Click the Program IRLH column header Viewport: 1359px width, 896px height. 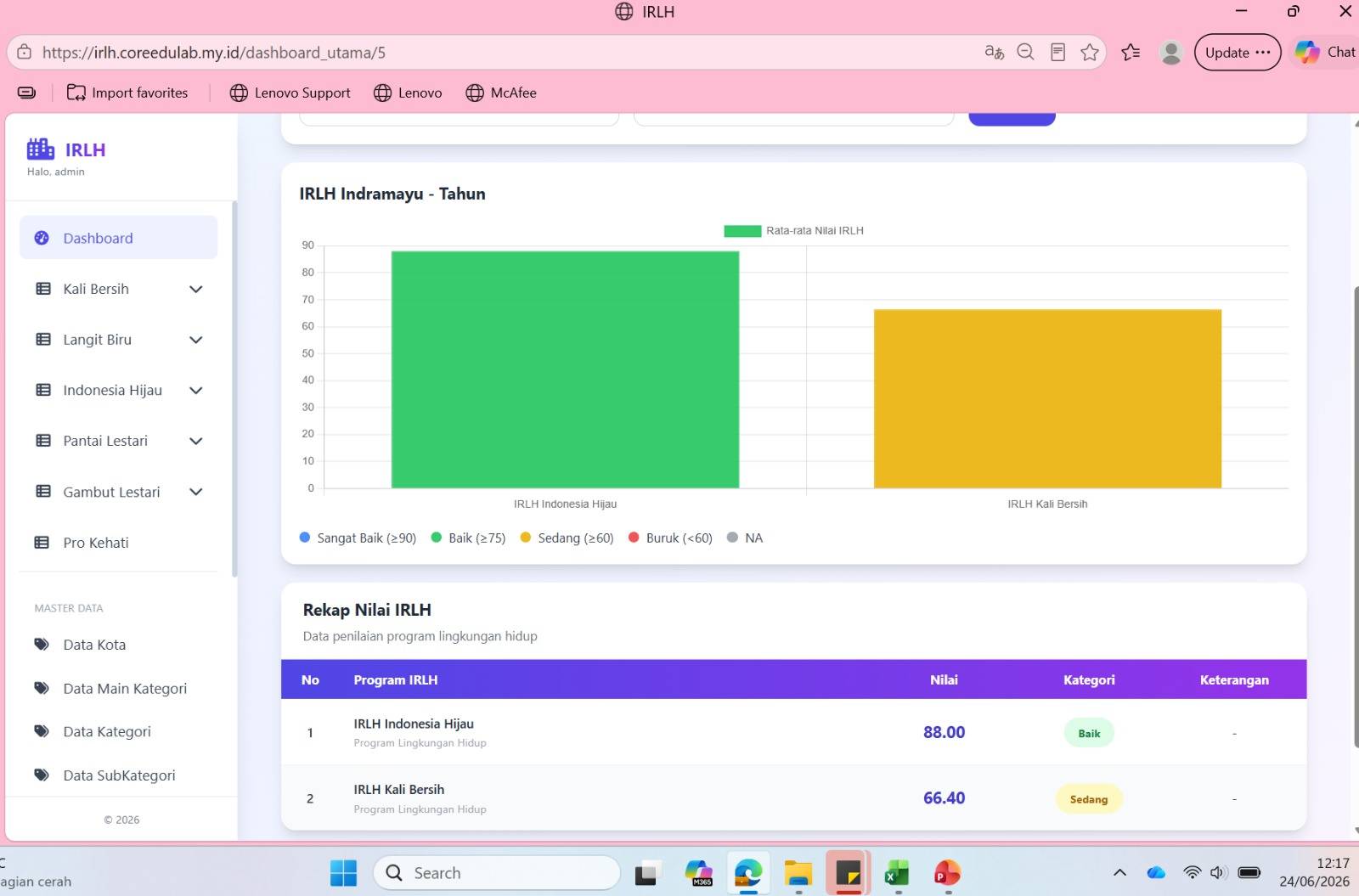click(x=396, y=679)
